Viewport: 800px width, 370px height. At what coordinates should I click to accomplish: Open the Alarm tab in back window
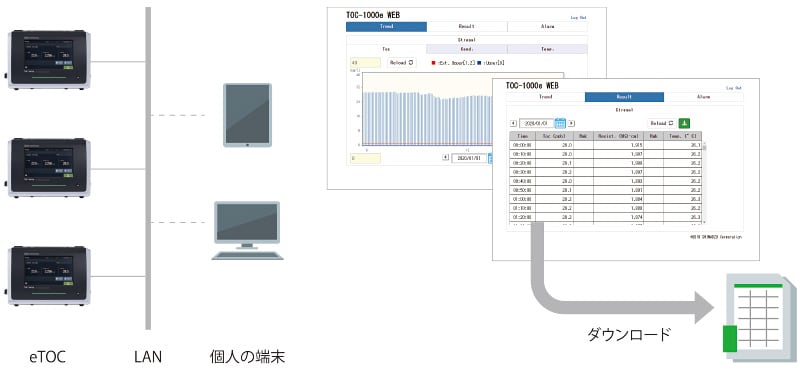coord(547,27)
